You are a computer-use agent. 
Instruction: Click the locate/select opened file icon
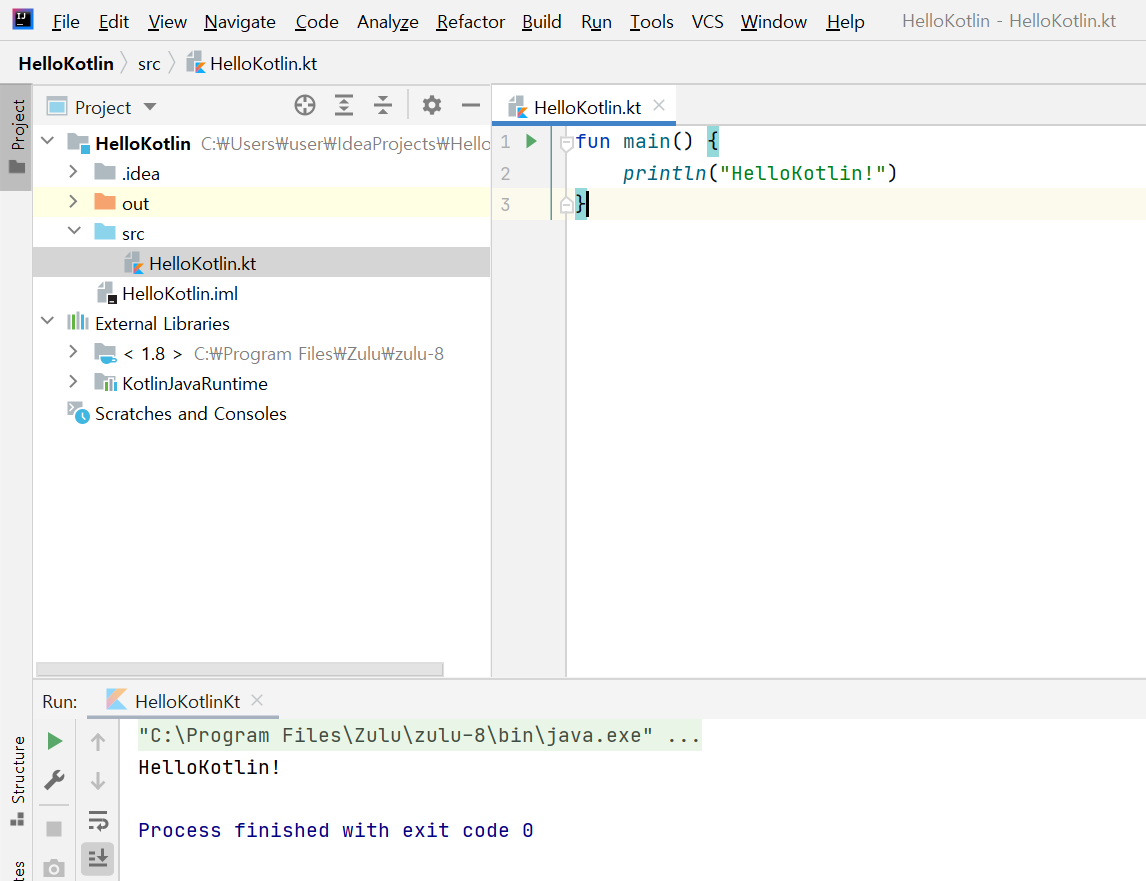[x=305, y=105]
